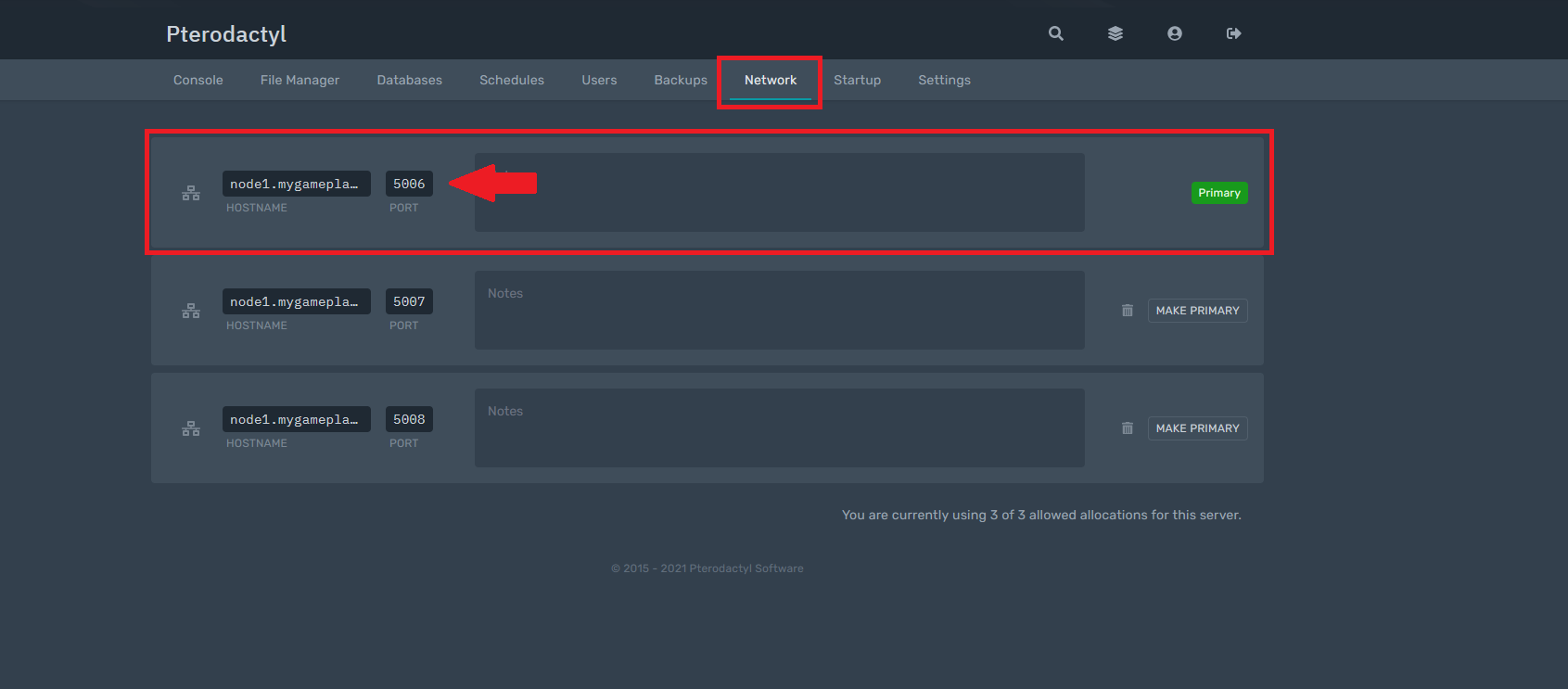The image size is (1568, 689).
Task: Click the Notes field for port 5008
Action: (780, 427)
